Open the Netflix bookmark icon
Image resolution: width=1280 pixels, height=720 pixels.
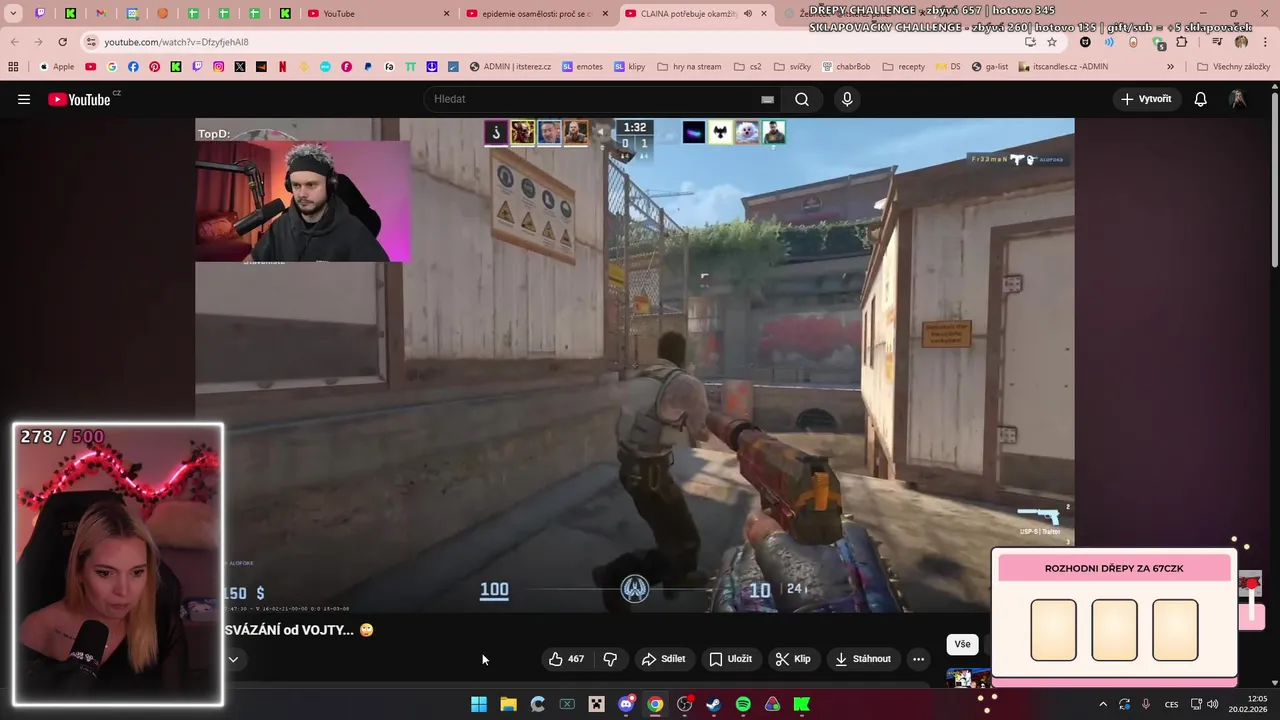click(282, 67)
